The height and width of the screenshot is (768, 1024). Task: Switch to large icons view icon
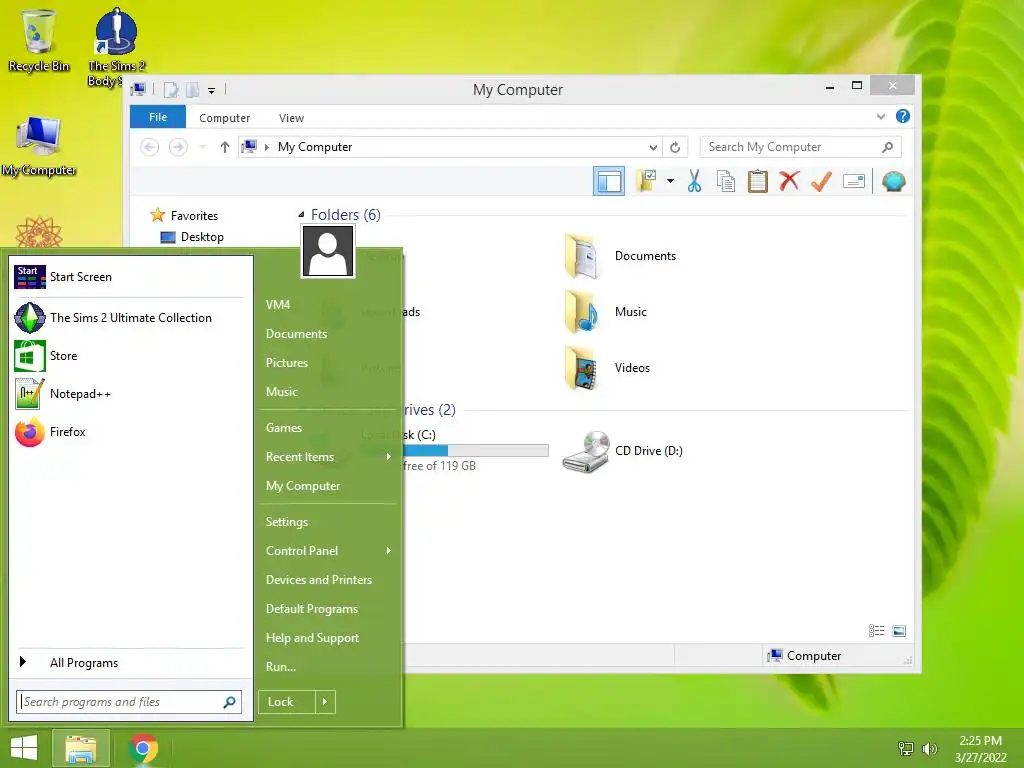(899, 631)
